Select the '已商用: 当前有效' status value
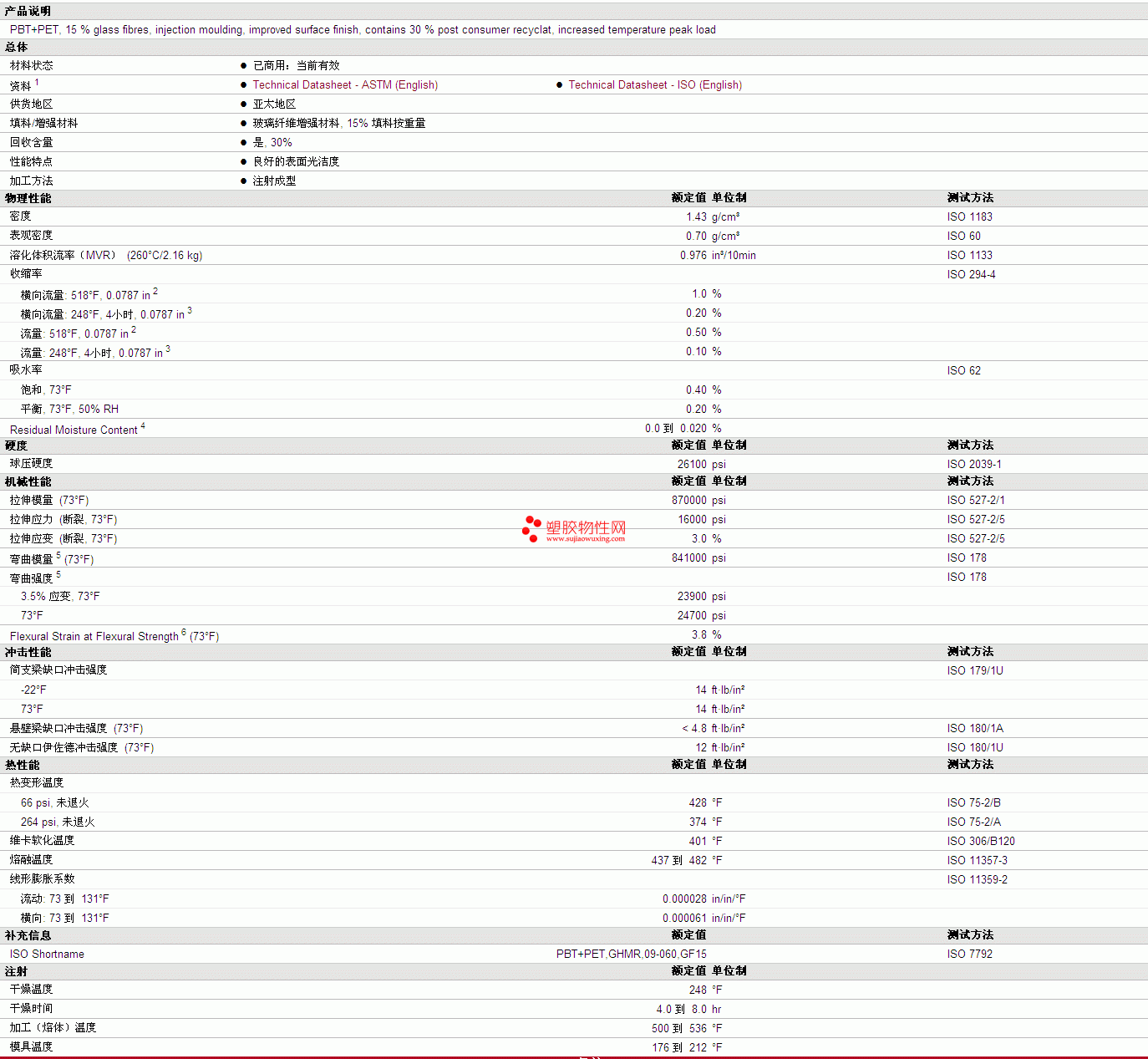 [296, 65]
